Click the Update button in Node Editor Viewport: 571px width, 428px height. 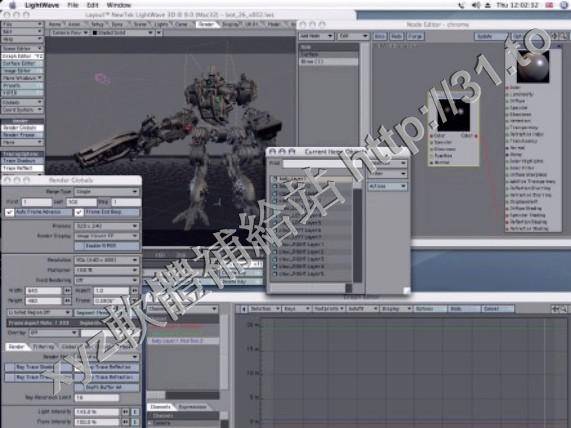point(490,36)
